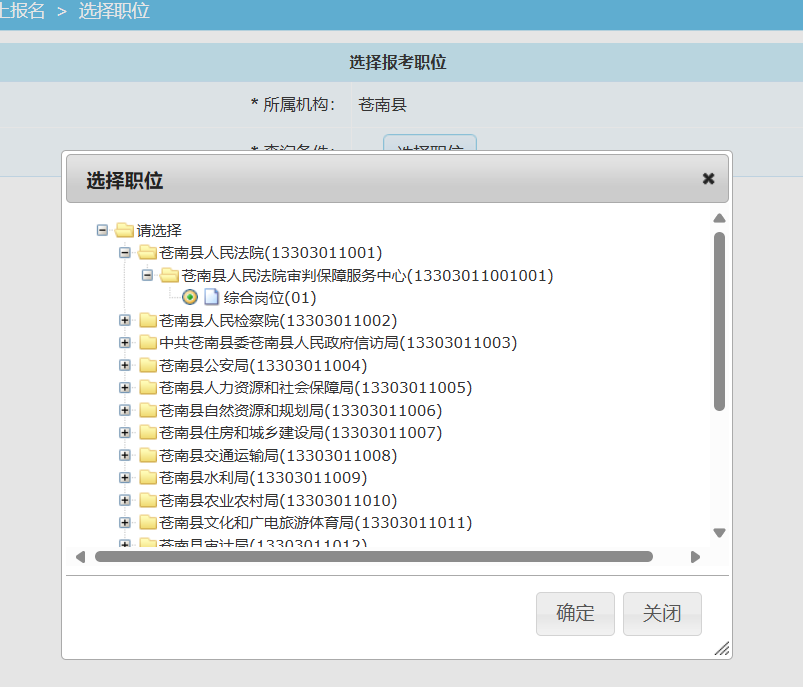The height and width of the screenshot is (687, 803).
Task: Click the folder icon beside 苍南县人民法院
Action: [x=148, y=253]
